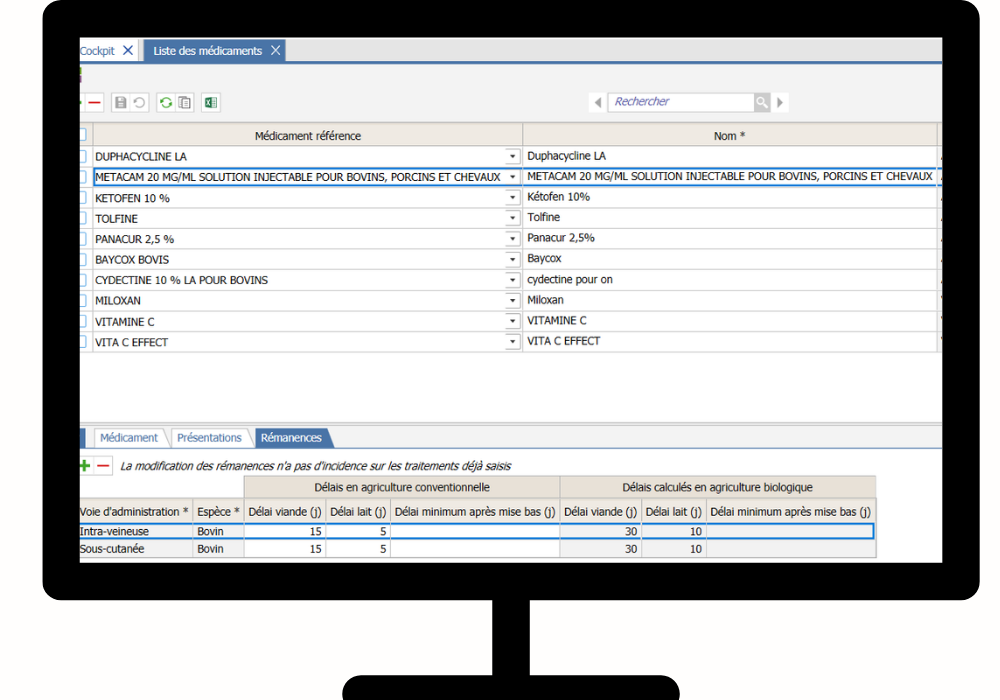Tick the checkbox for the PANACUR 2,5 % row
The image size is (1000, 700).
(83, 239)
